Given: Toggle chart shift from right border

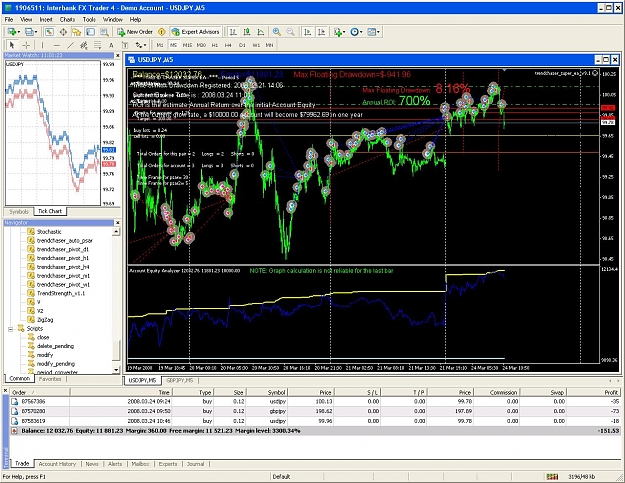Looking at the screenshot, I should click(x=322, y=32).
